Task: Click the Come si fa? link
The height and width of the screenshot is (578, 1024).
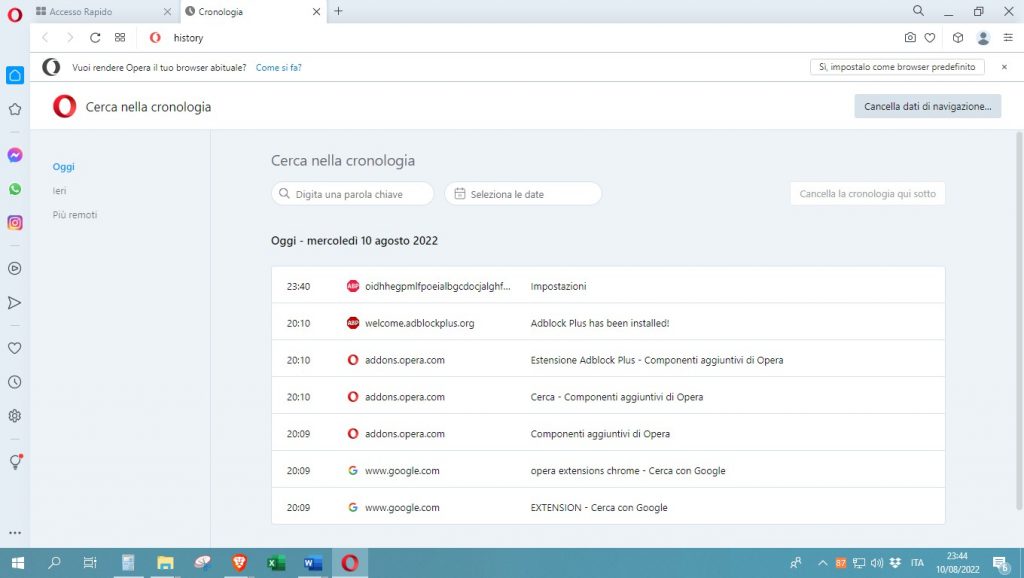Action: 278,68
